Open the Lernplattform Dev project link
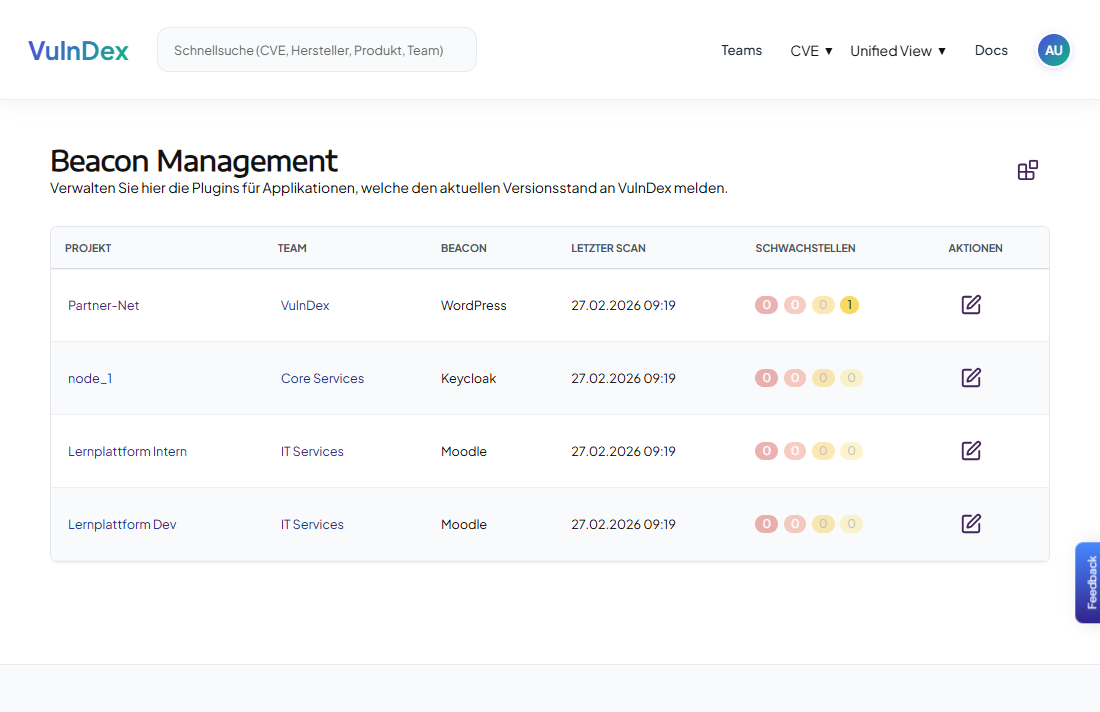Screen dimensions: 1100x712 (x=122, y=525)
